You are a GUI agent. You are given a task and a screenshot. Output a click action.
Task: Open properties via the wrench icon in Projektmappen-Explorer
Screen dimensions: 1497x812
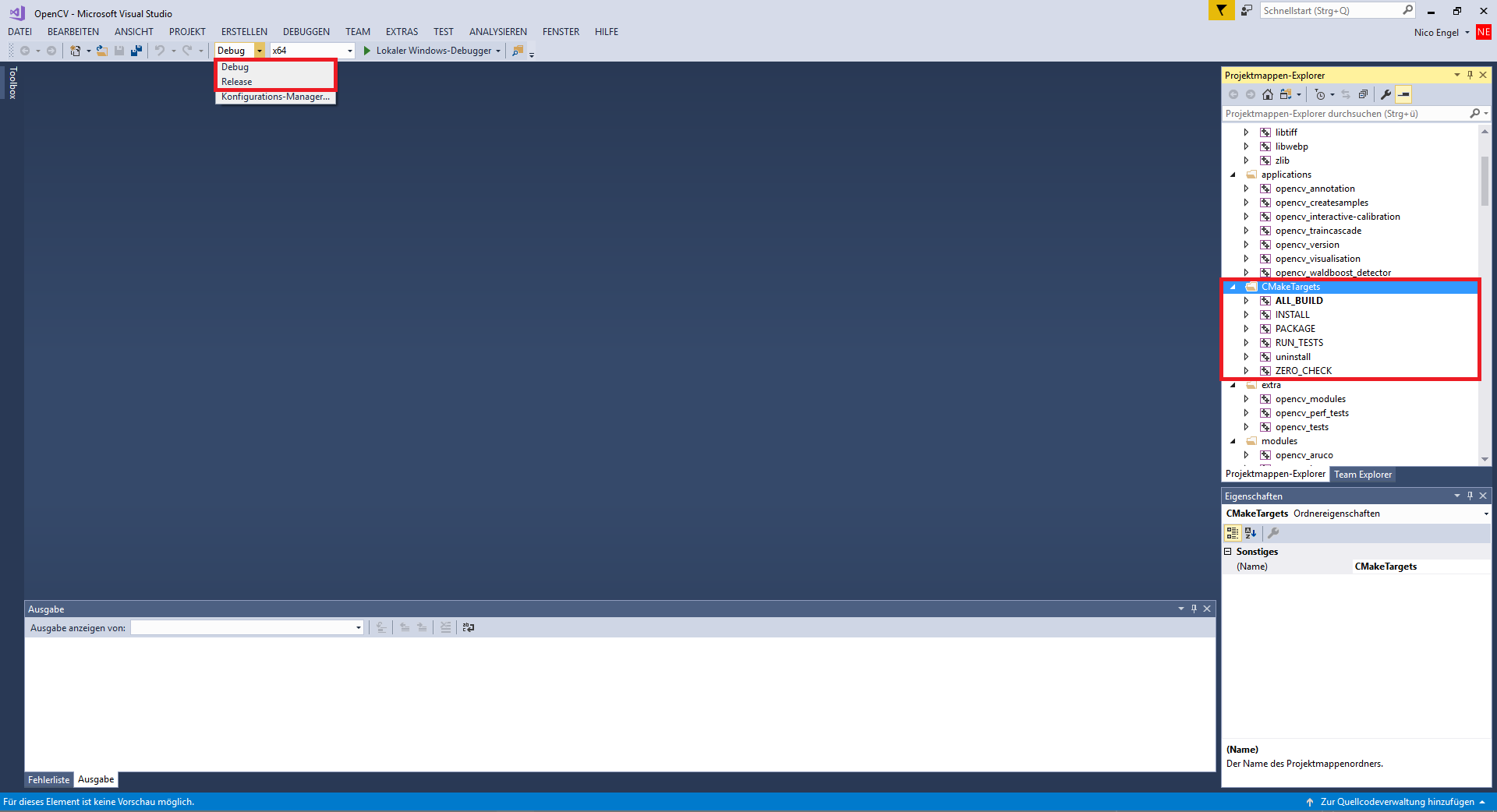click(x=1386, y=94)
